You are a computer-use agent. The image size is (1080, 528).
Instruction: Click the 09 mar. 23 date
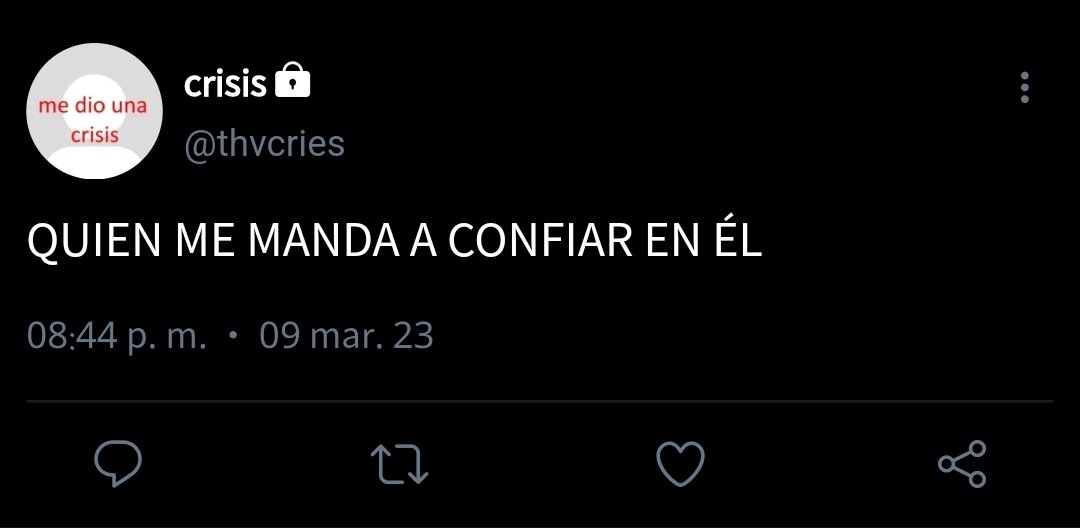tap(346, 337)
